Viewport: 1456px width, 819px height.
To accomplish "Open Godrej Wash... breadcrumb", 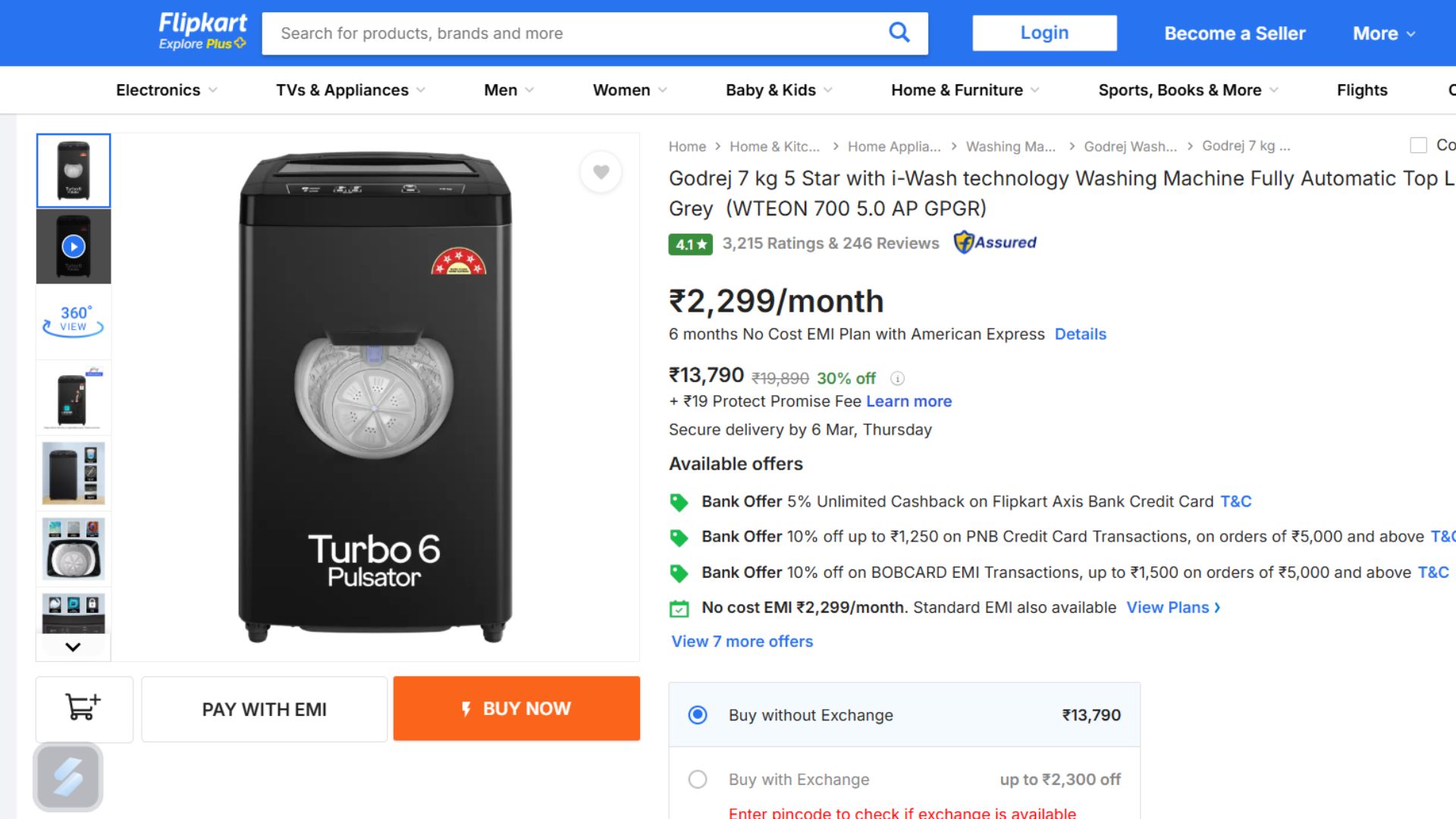I will [1130, 146].
